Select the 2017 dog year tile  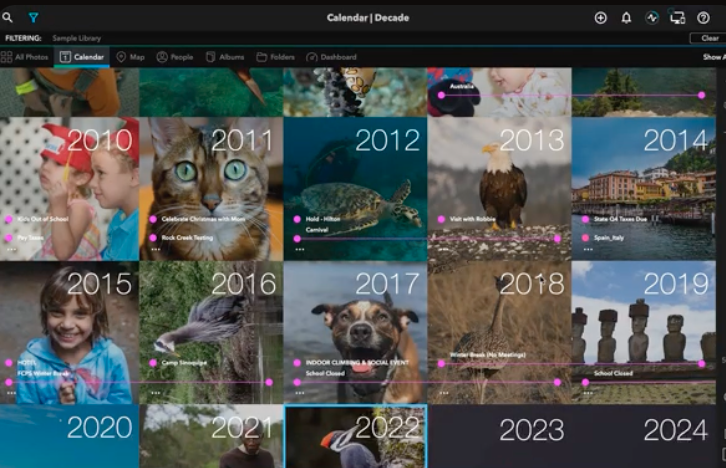point(355,330)
